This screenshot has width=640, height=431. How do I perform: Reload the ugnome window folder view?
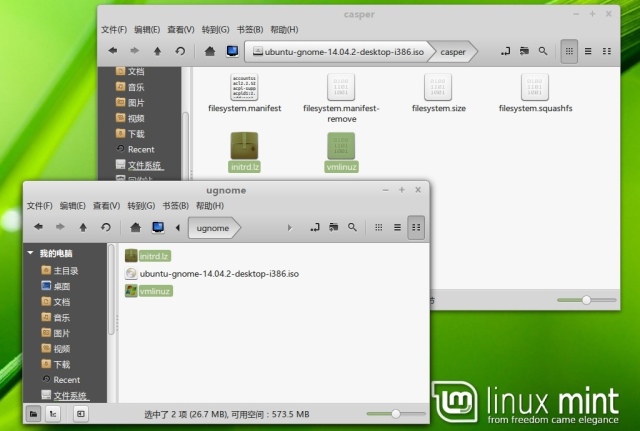[106, 227]
